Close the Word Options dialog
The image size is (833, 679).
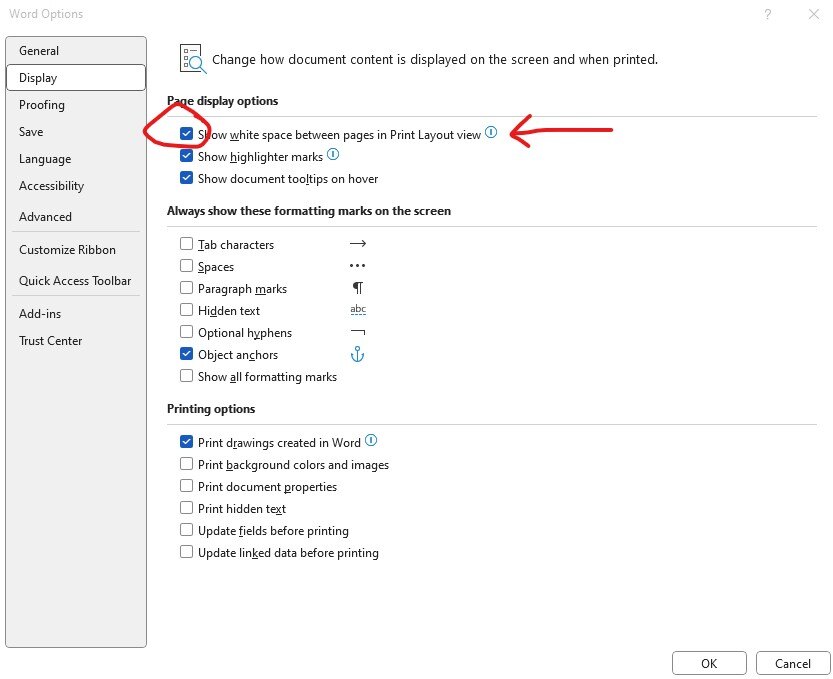(x=814, y=14)
